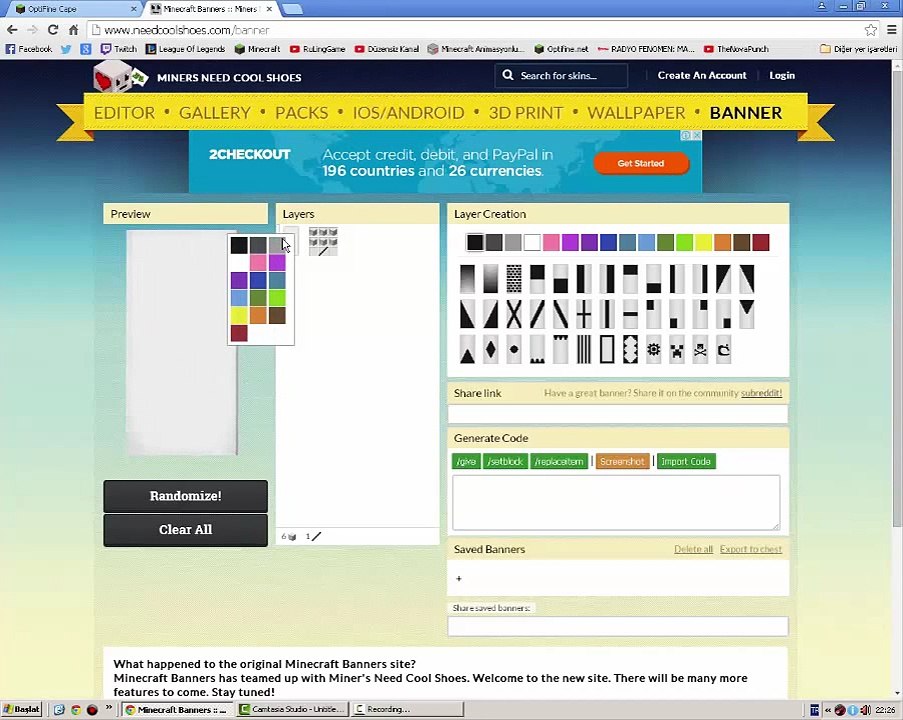Pick lime green in the popup palette
Image resolution: width=903 pixels, height=720 pixels.
[277, 298]
